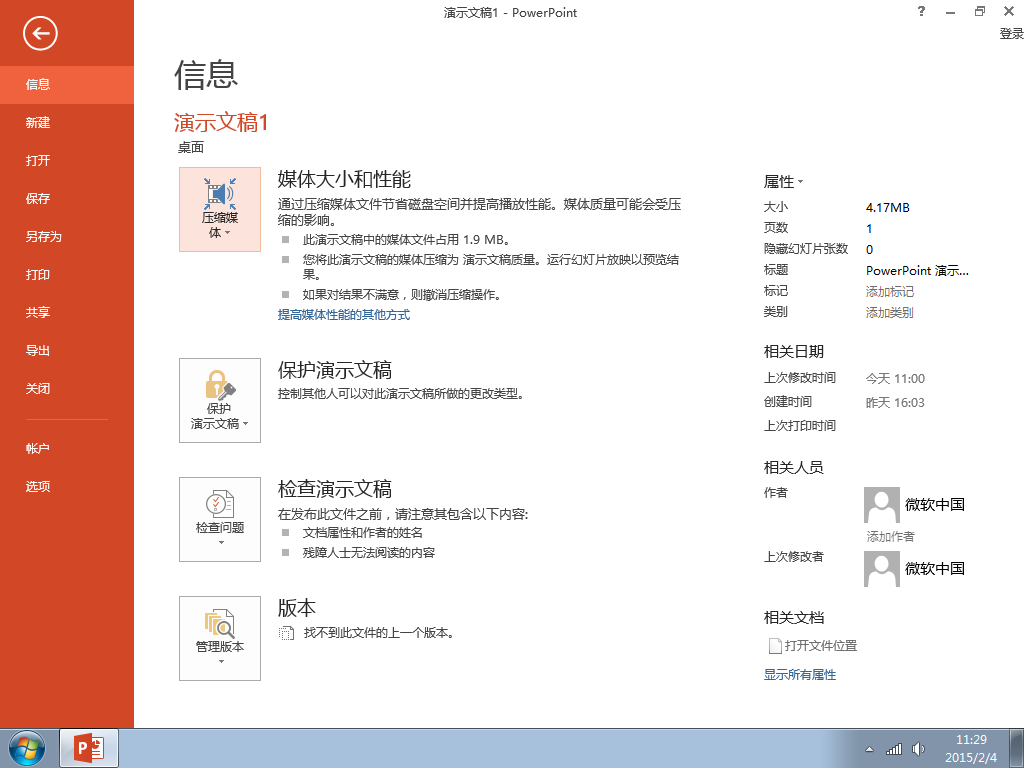Open the 选项 options item
This screenshot has height=768, width=1024.
[67, 487]
